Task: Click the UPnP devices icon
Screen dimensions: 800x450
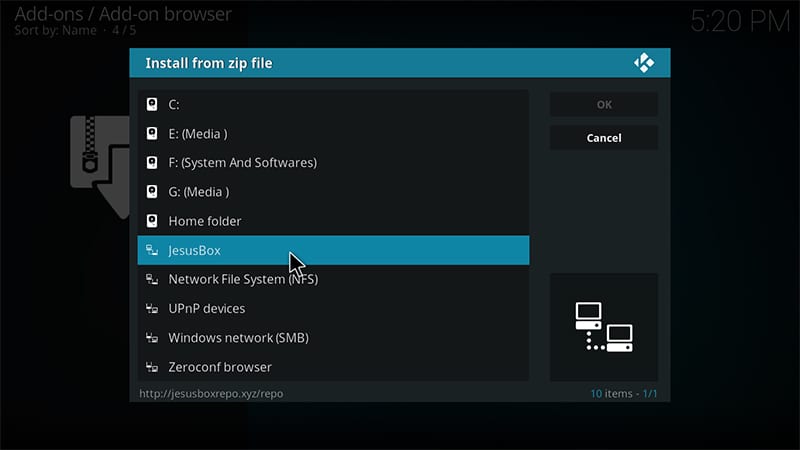Action: click(152, 309)
